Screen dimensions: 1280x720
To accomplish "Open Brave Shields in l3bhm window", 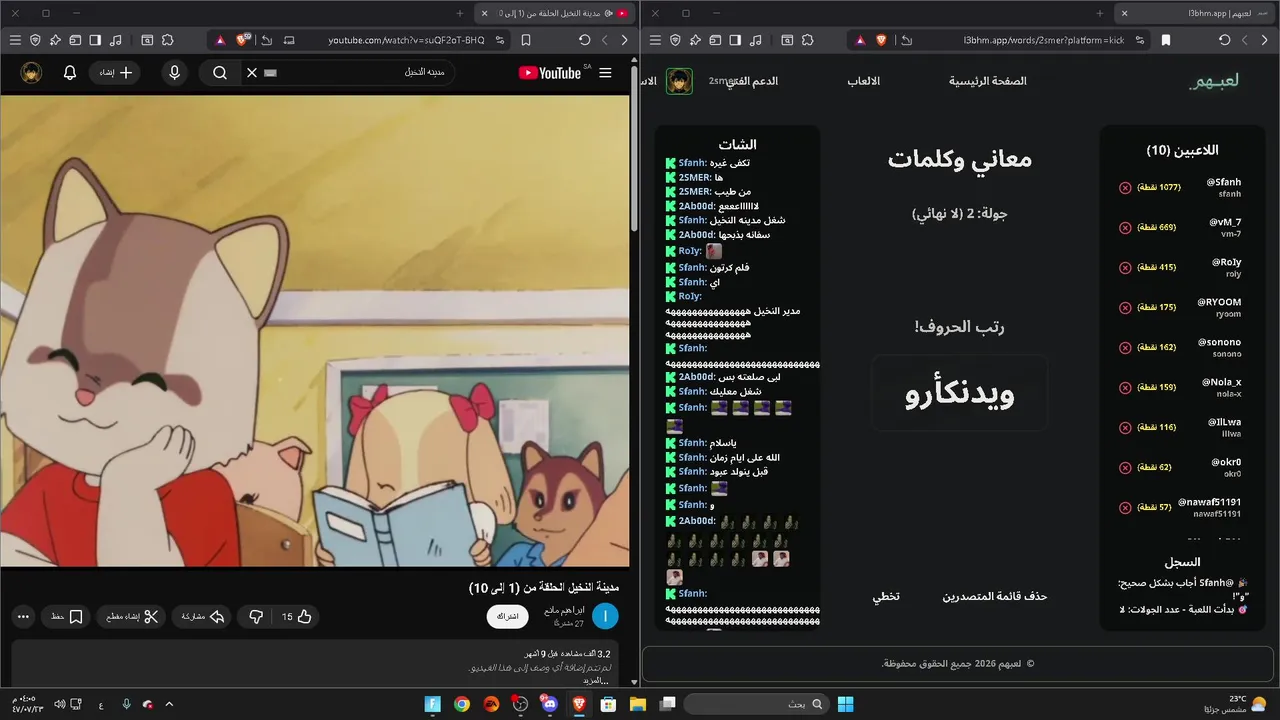I will (882, 40).
